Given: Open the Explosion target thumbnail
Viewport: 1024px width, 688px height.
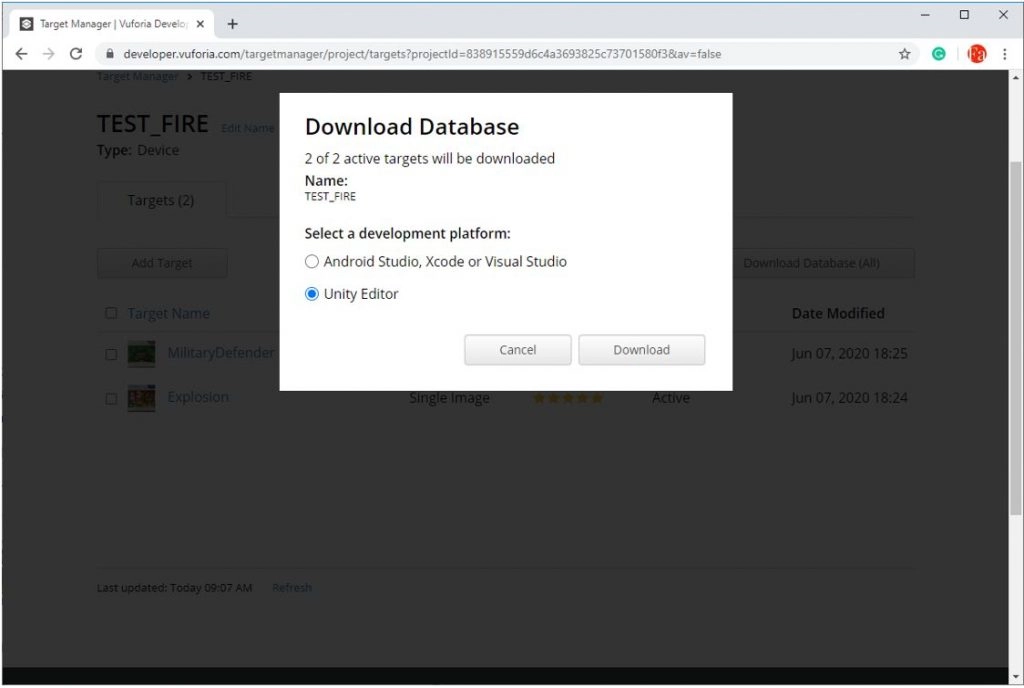Looking at the screenshot, I should (x=142, y=398).
